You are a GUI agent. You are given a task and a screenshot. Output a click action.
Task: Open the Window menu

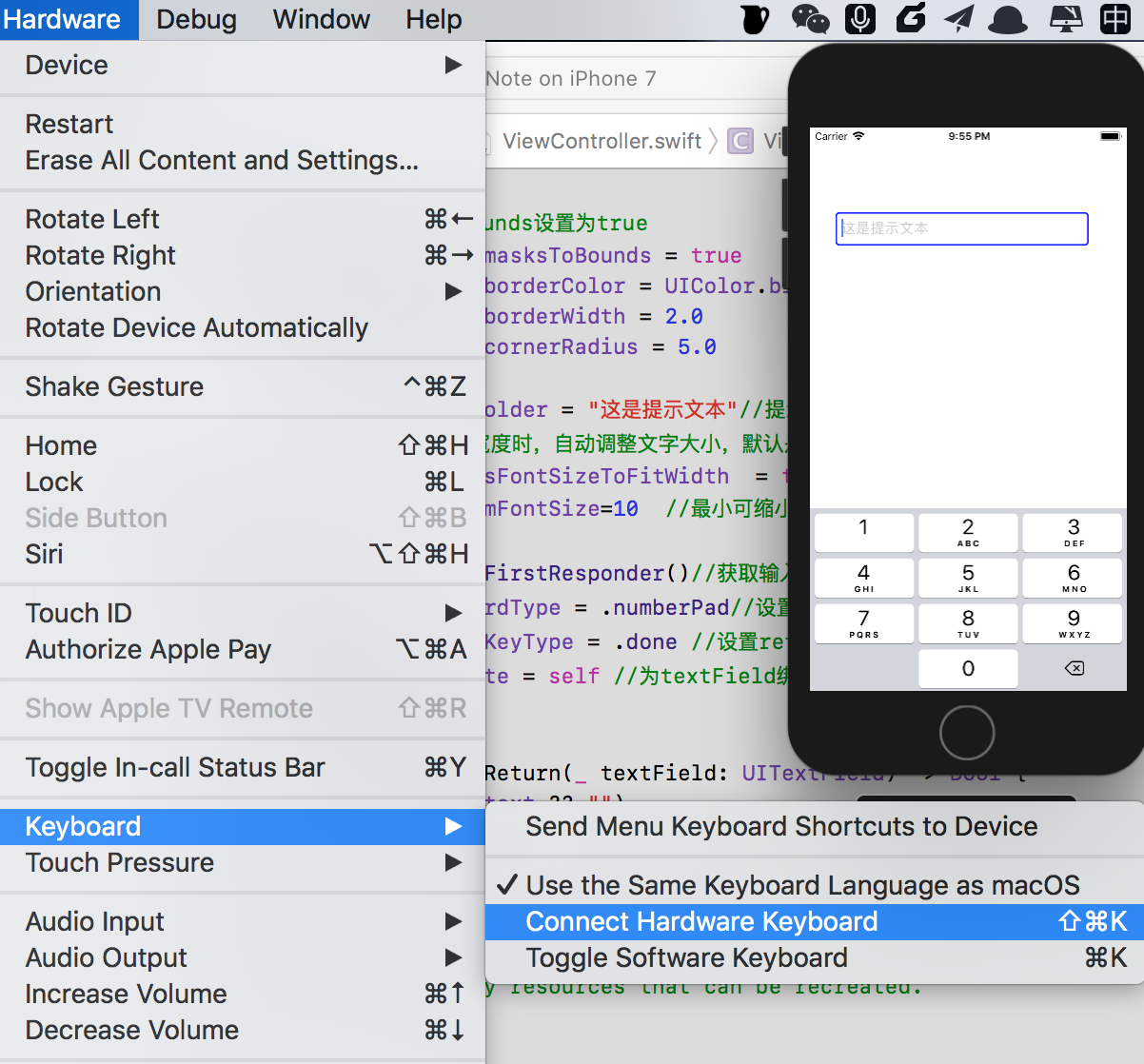pyautogui.click(x=322, y=19)
